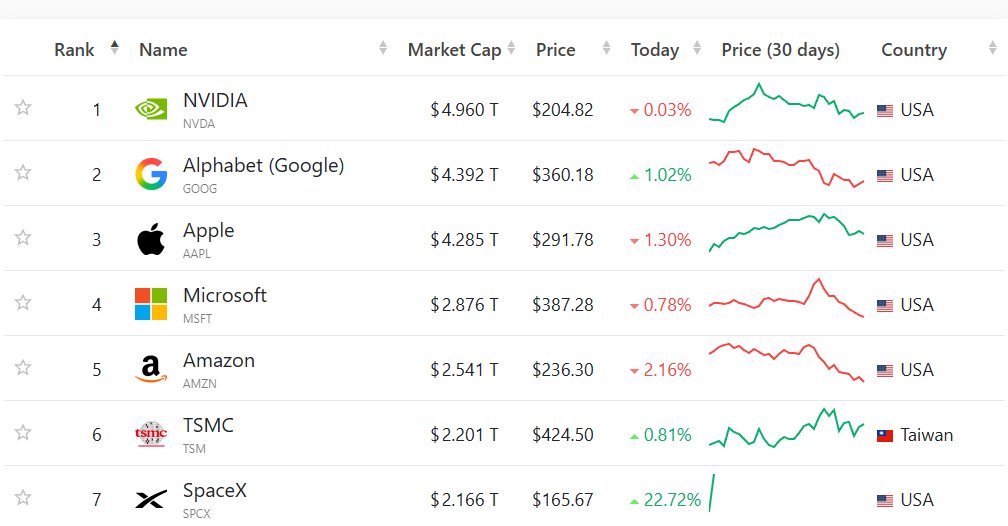Click the Taiwan flag icon

pos(885,436)
